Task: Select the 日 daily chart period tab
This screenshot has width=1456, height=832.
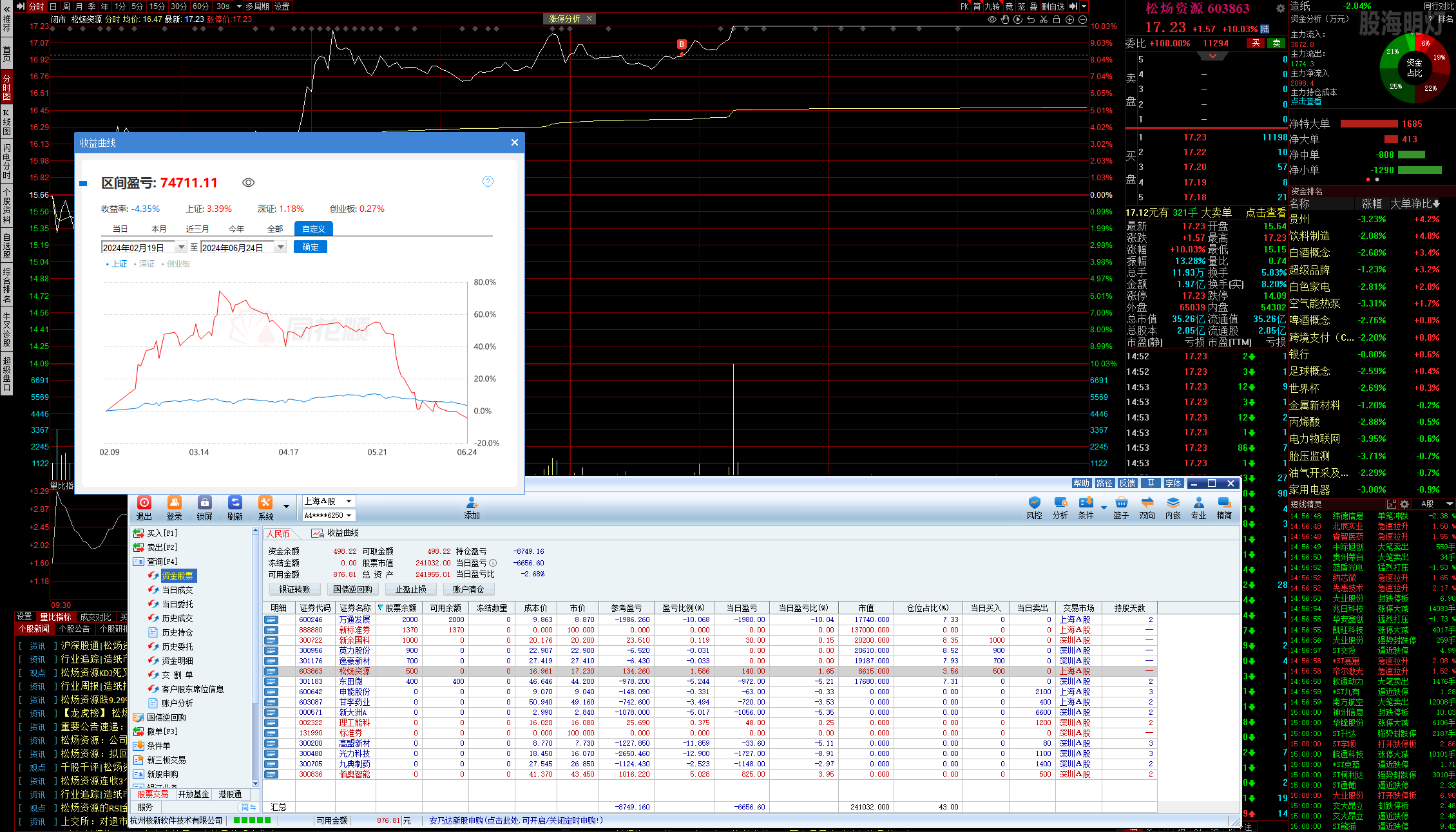Action: (53, 6)
